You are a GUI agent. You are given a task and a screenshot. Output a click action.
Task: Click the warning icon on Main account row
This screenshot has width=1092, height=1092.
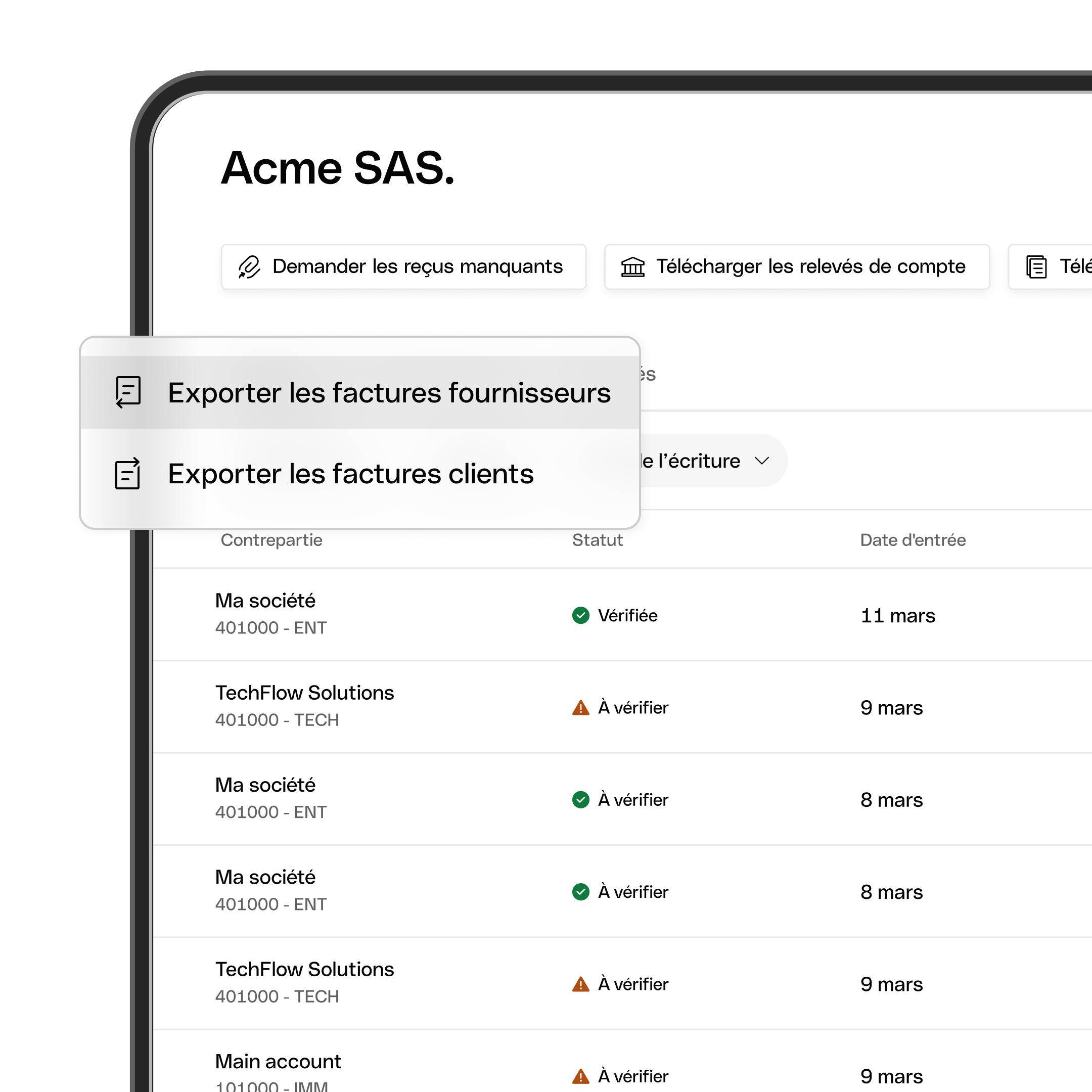coord(580,1076)
